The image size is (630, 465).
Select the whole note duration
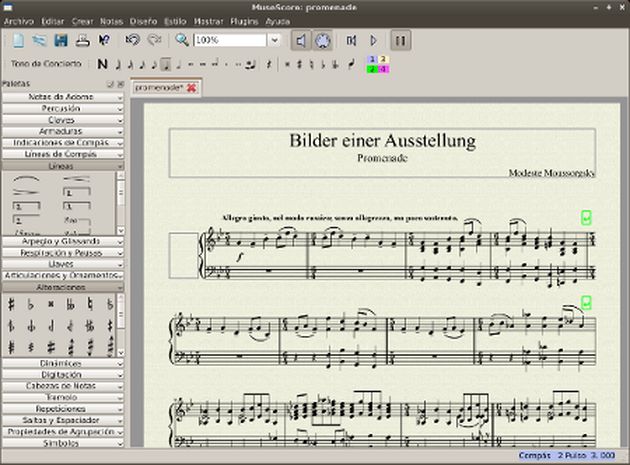191,64
